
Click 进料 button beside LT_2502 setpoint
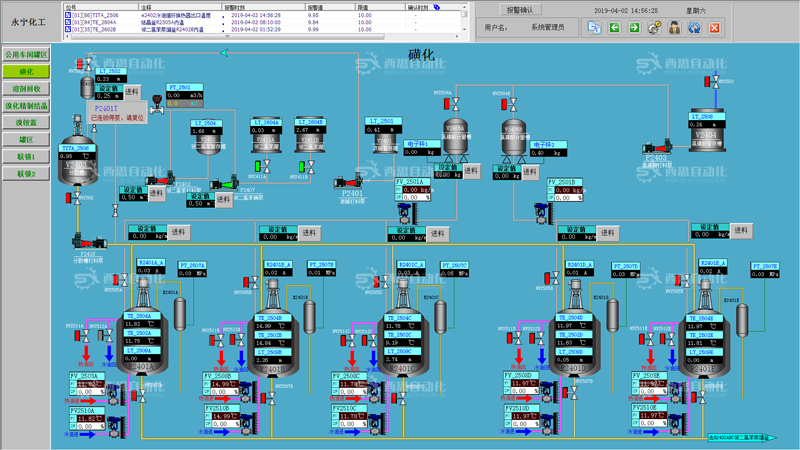pos(132,92)
